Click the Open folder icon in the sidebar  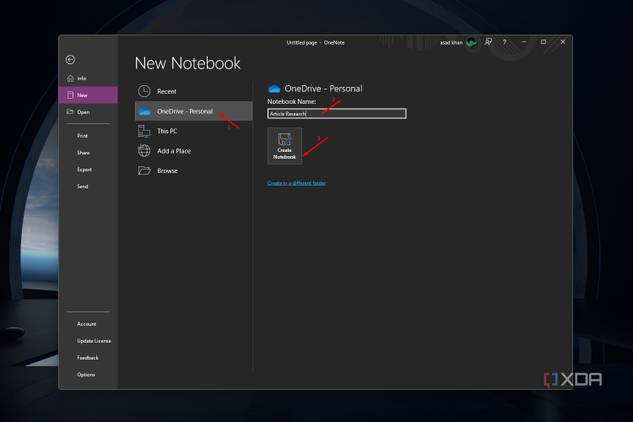tap(70, 112)
